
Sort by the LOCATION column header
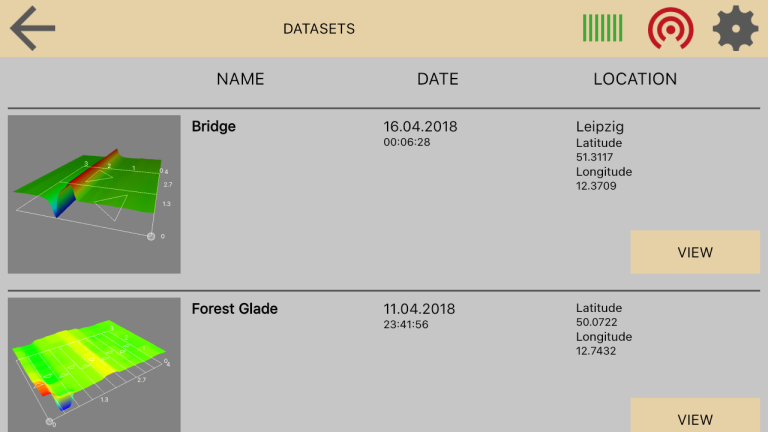[x=635, y=79]
